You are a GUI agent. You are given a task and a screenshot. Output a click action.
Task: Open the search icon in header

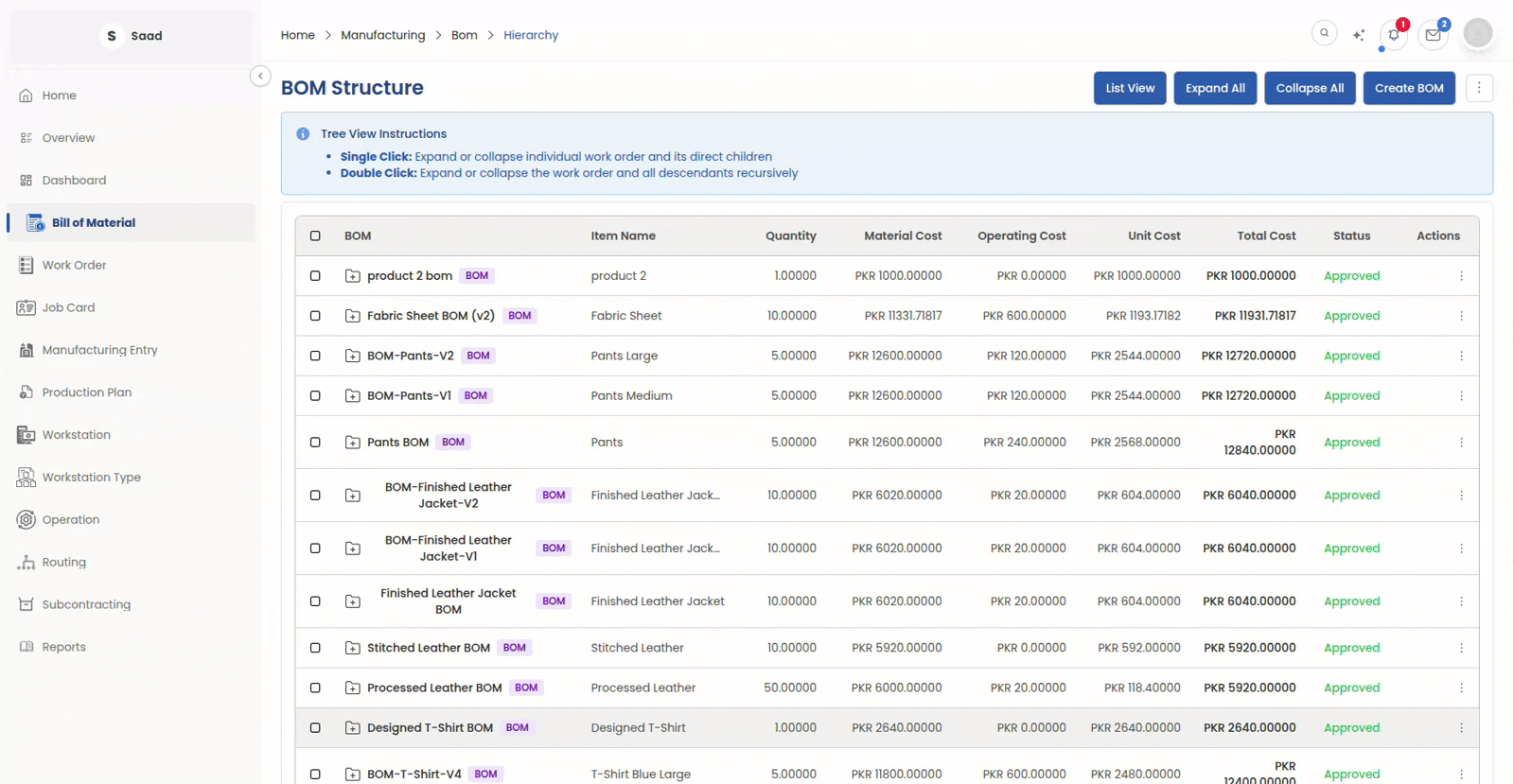point(1324,33)
